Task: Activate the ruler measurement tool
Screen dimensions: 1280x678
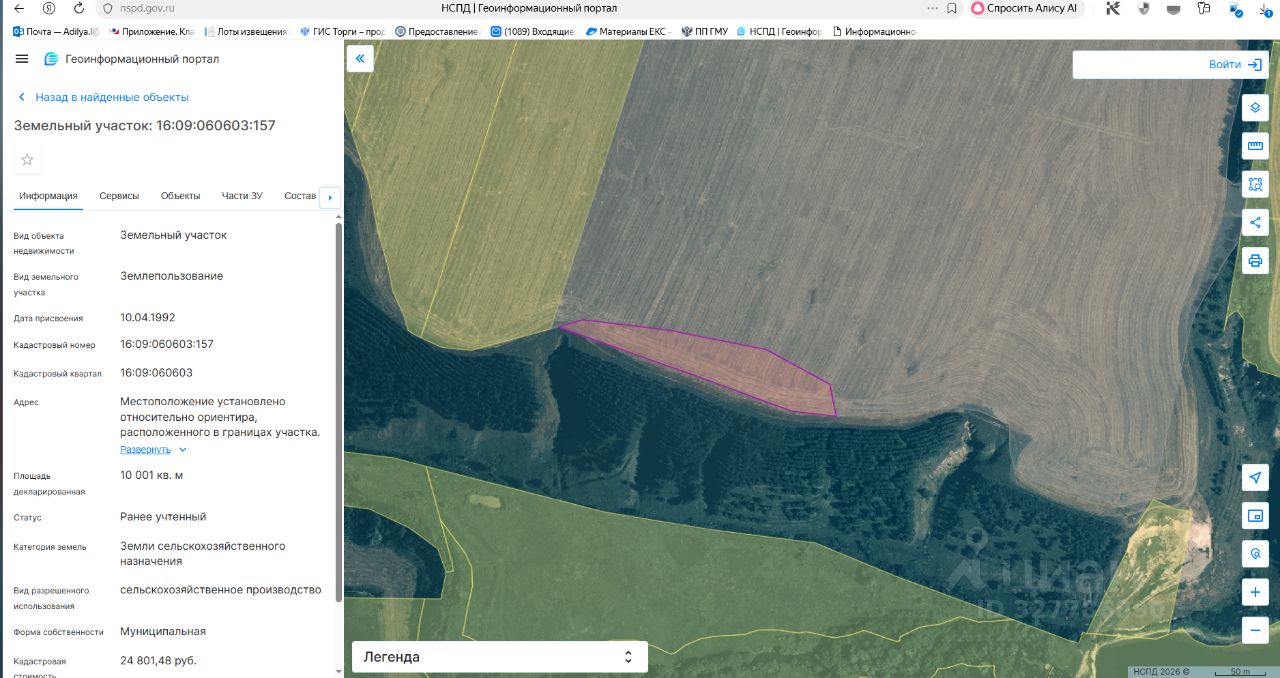Action: coord(1255,146)
